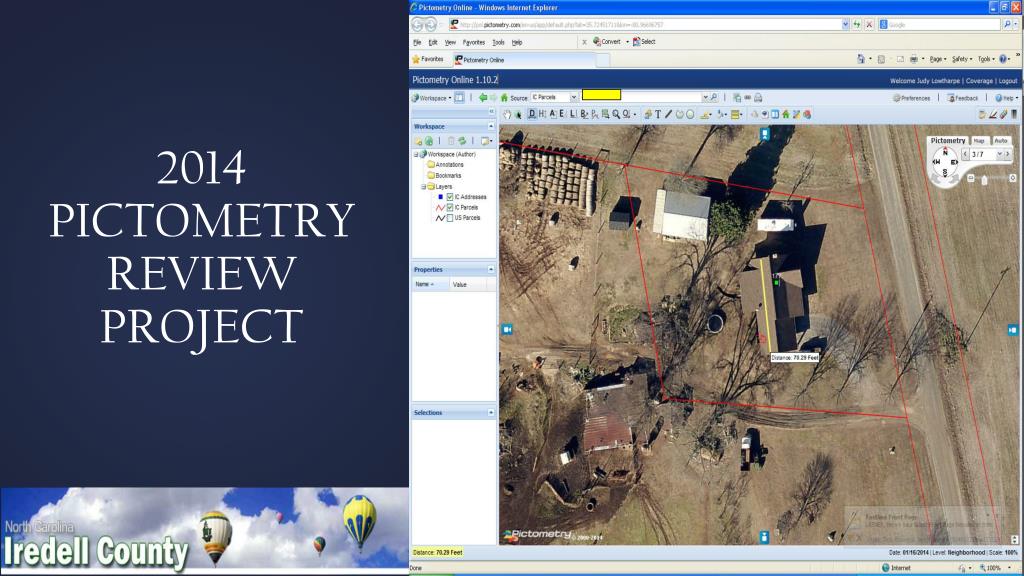The height and width of the screenshot is (576, 1024).
Task: Select the pan hand tool
Action: pos(507,114)
